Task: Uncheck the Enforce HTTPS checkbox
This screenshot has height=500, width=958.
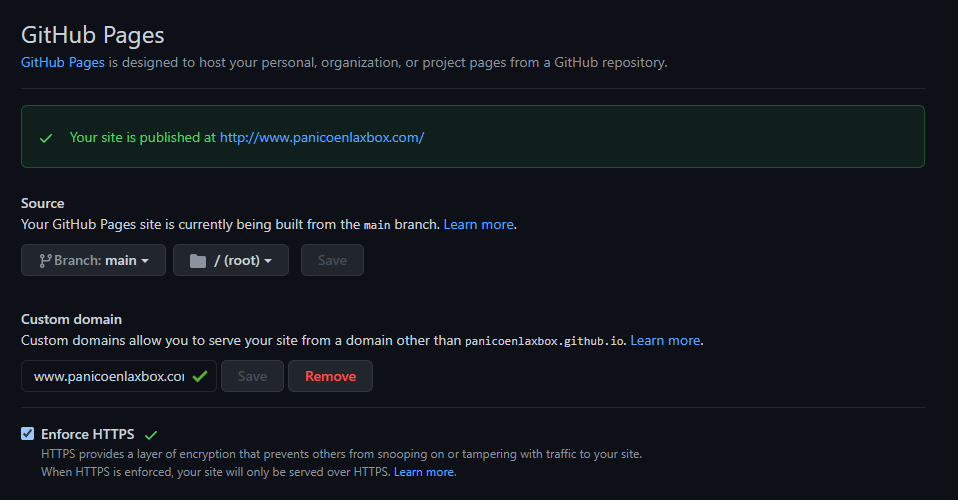Action: [x=27, y=434]
